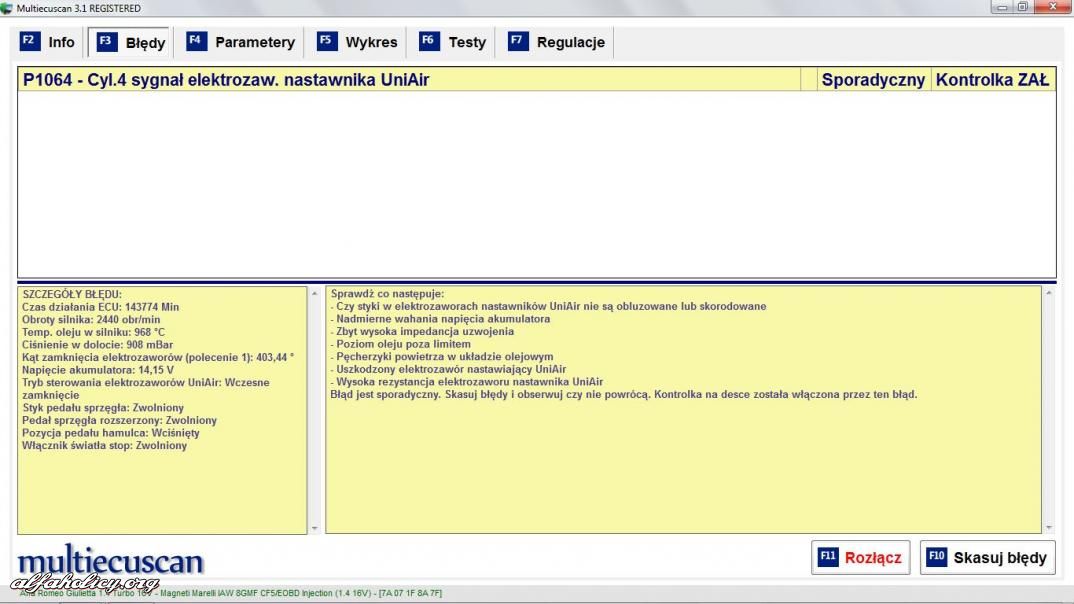Click the 'Pęcherzyki powietrza w układzie olejowym' hint
The height and width of the screenshot is (604, 1074).
tap(442, 356)
